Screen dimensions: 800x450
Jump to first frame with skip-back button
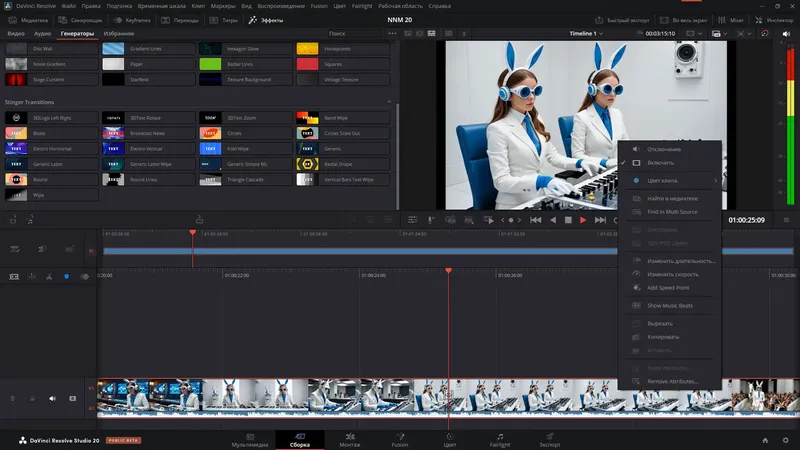click(x=535, y=220)
